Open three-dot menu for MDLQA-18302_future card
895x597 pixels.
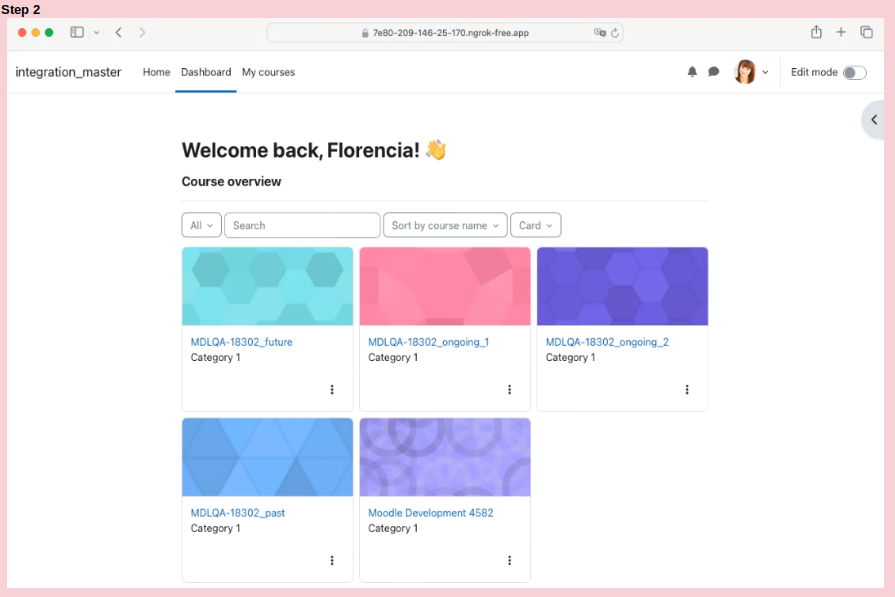[x=332, y=390]
